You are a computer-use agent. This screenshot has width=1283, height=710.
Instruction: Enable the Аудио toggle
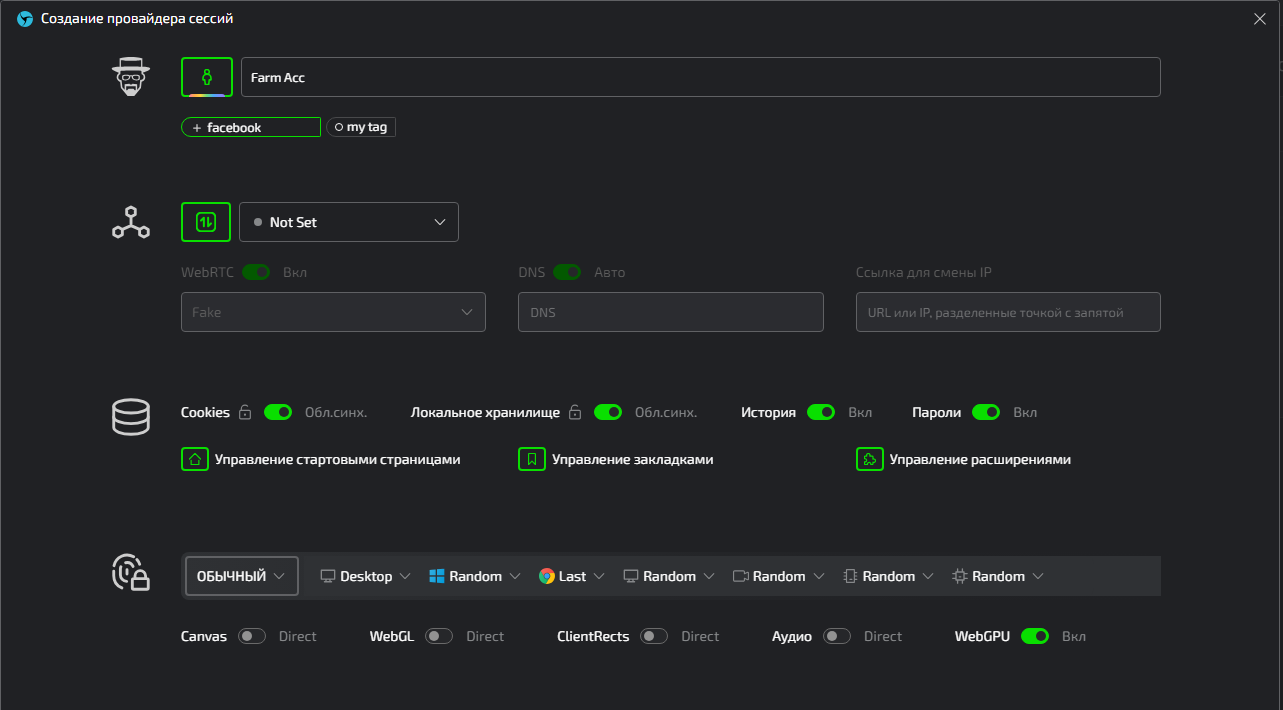(837, 636)
